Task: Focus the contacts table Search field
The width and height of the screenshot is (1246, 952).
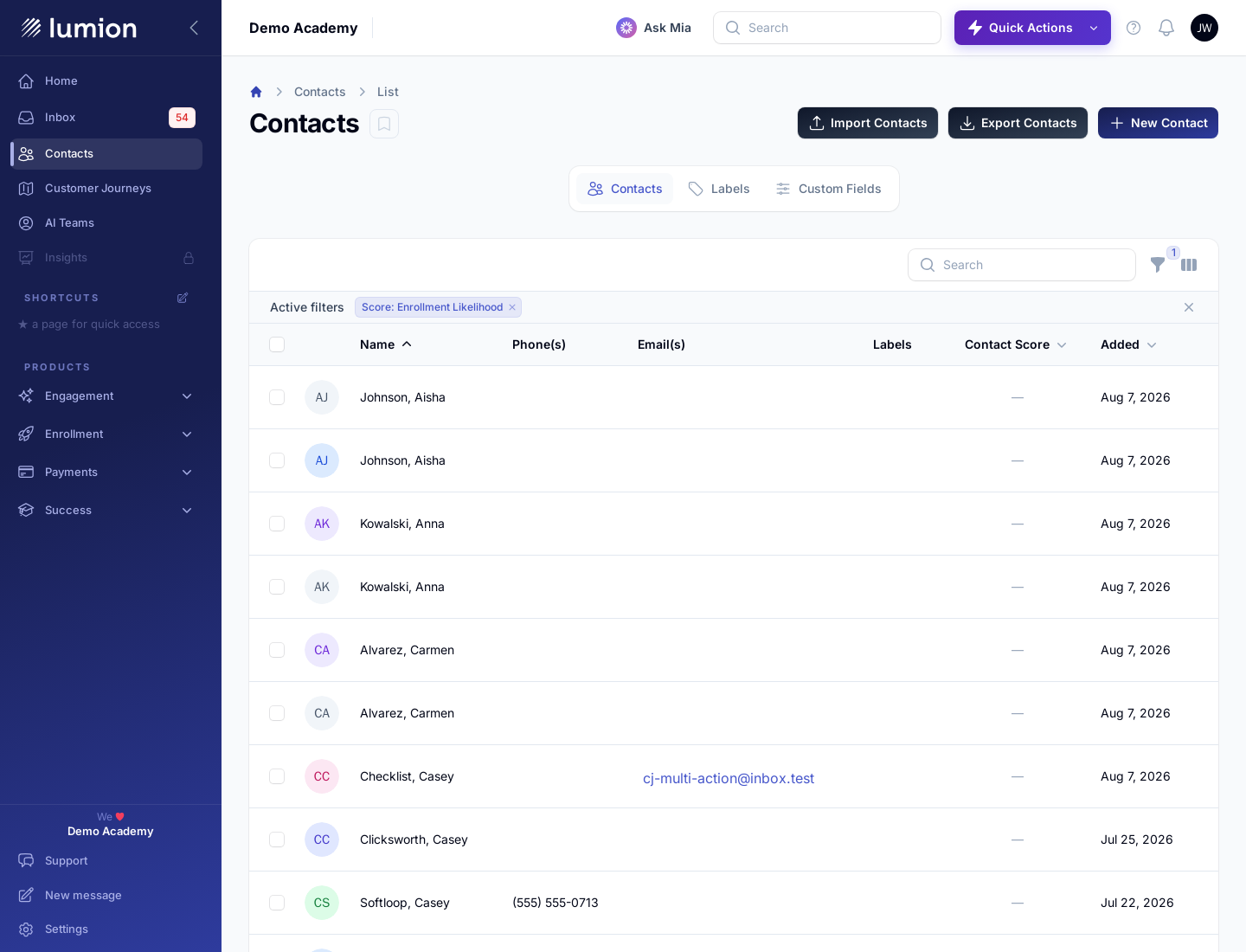Action: [1022, 265]
